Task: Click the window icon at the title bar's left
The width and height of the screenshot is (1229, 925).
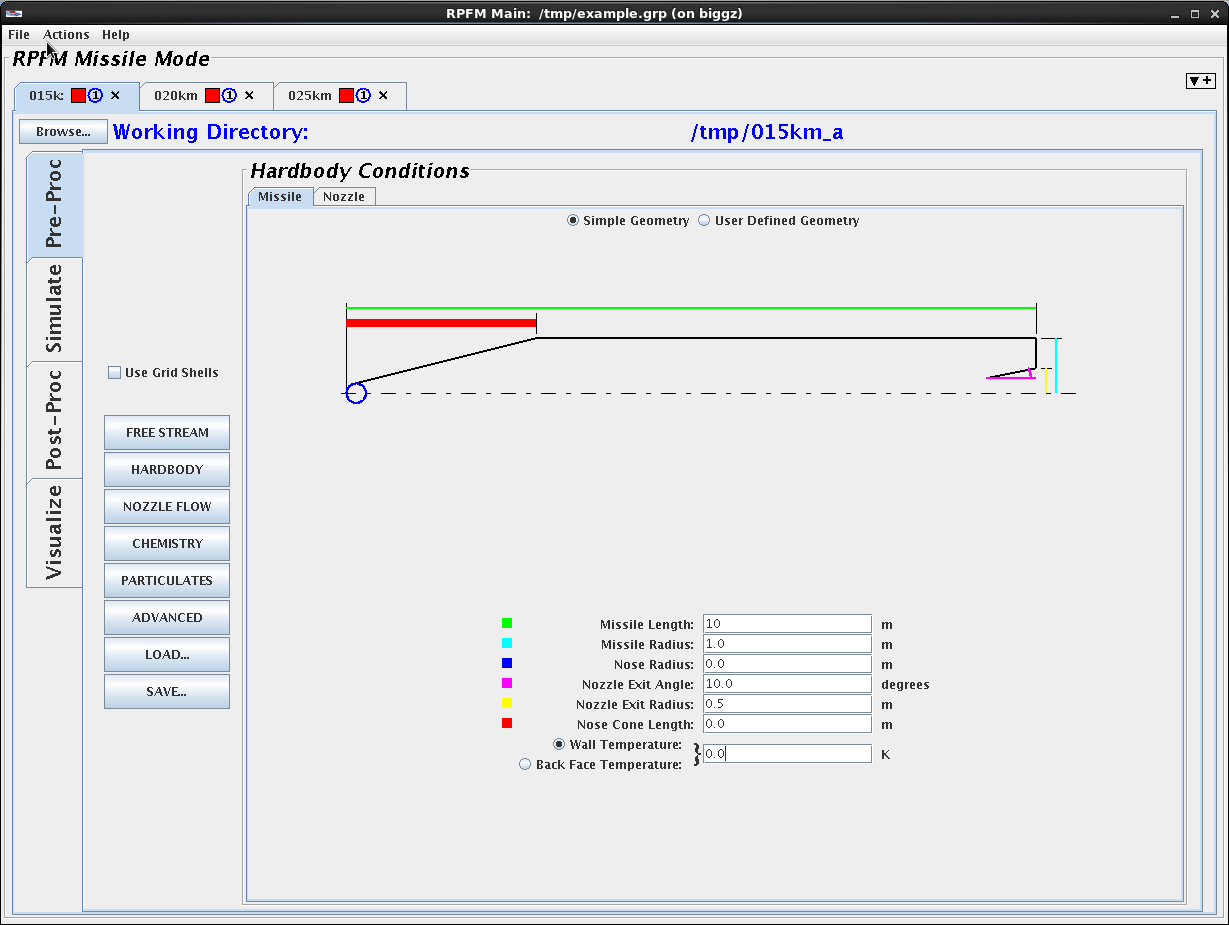Action: click(14, 13)
